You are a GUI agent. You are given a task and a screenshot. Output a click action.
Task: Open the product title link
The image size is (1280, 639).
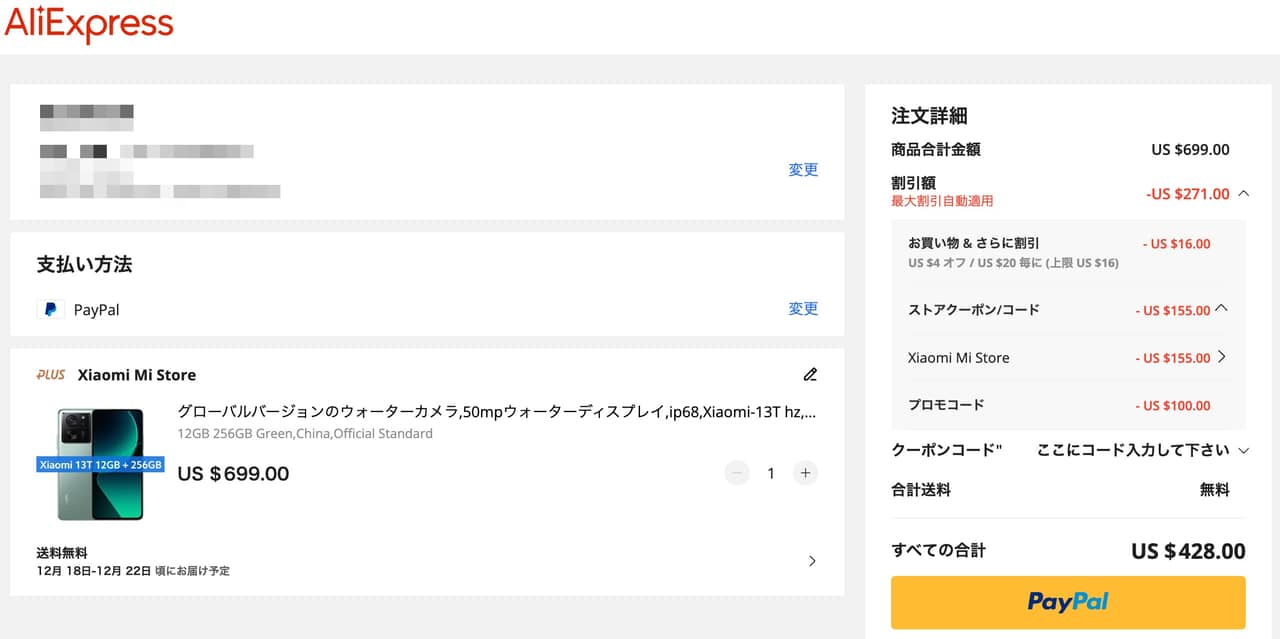click(x=496, y=412)
